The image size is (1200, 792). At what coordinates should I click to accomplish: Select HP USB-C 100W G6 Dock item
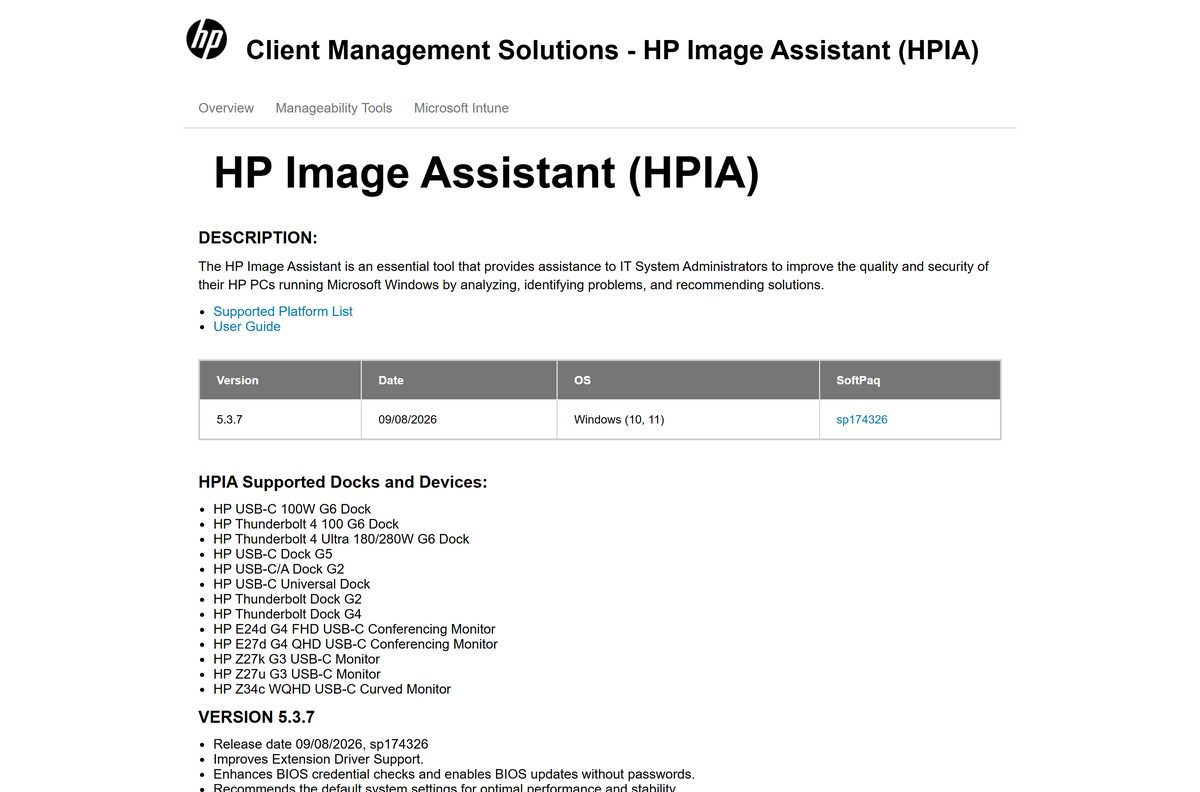(x=292, y=509)
